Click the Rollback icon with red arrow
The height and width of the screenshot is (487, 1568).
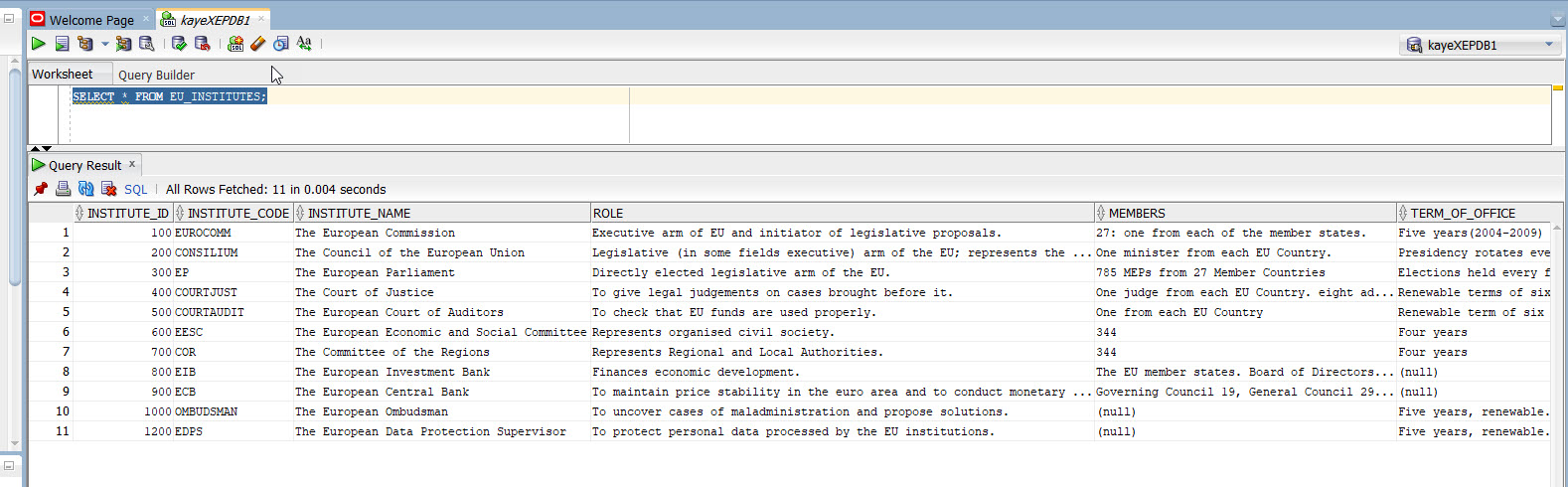tap(202, 44)
